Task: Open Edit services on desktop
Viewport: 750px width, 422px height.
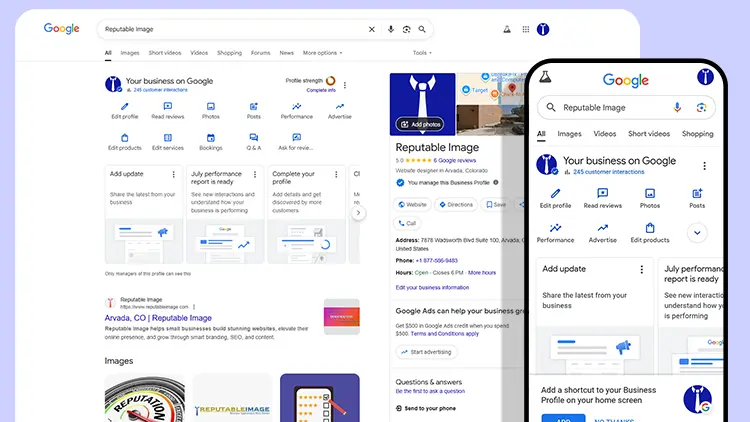Action: pyautogui.click(x=167, y=142)
